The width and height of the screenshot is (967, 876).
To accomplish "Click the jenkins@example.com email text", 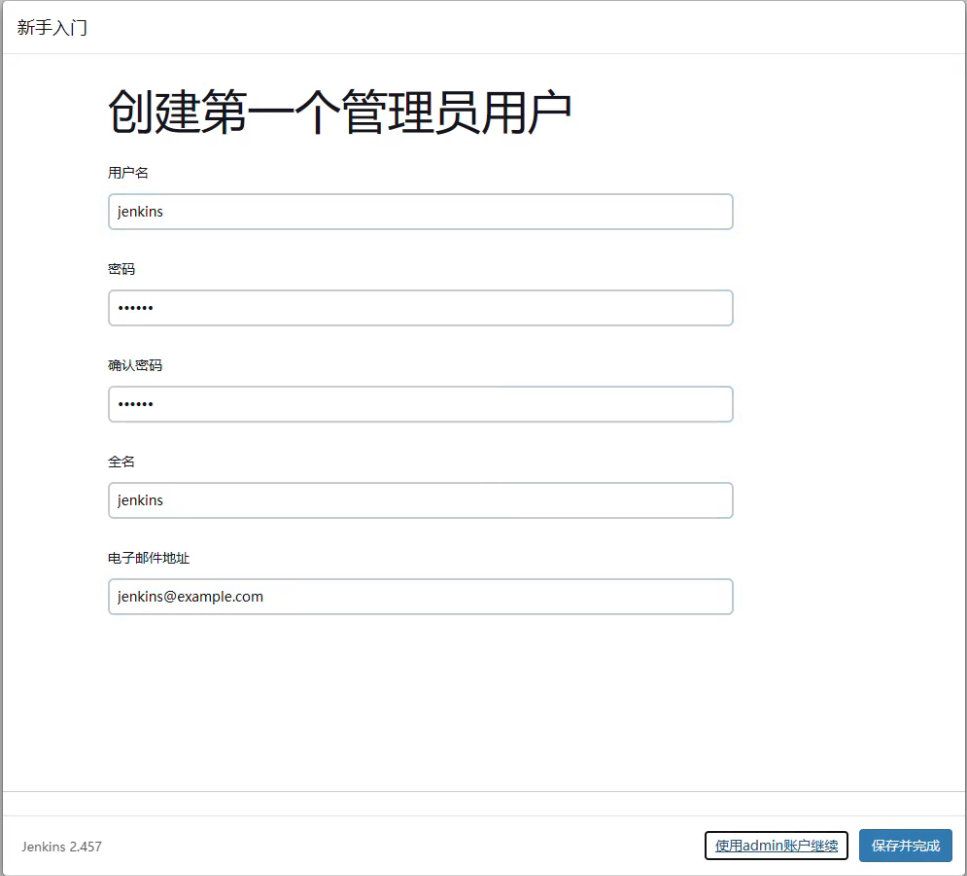I will pyautogui.click(x=190, y=596).
